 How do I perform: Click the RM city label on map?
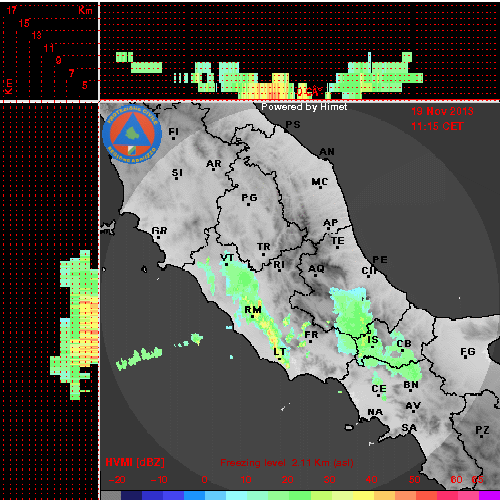(x=253, y=310)
